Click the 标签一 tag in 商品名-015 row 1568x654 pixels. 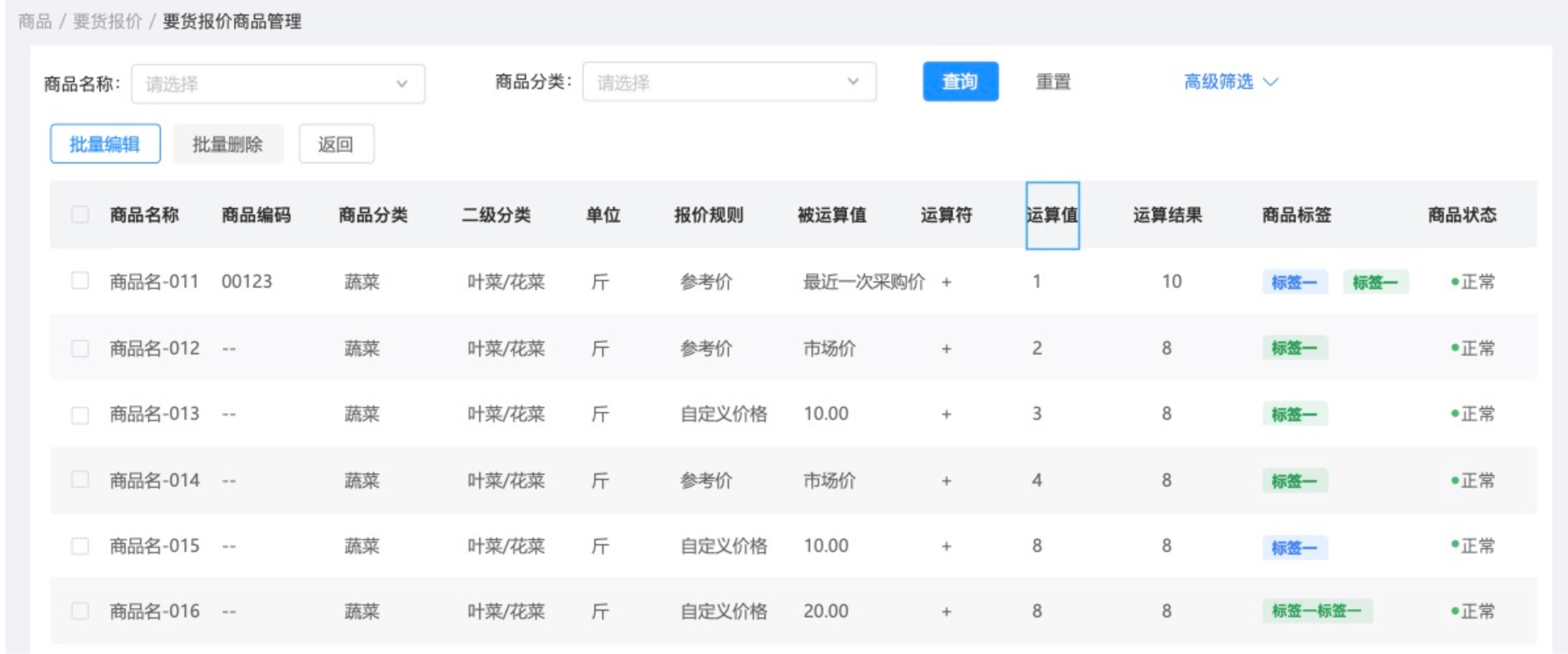pyautogui.click(x=1295, y=547)
